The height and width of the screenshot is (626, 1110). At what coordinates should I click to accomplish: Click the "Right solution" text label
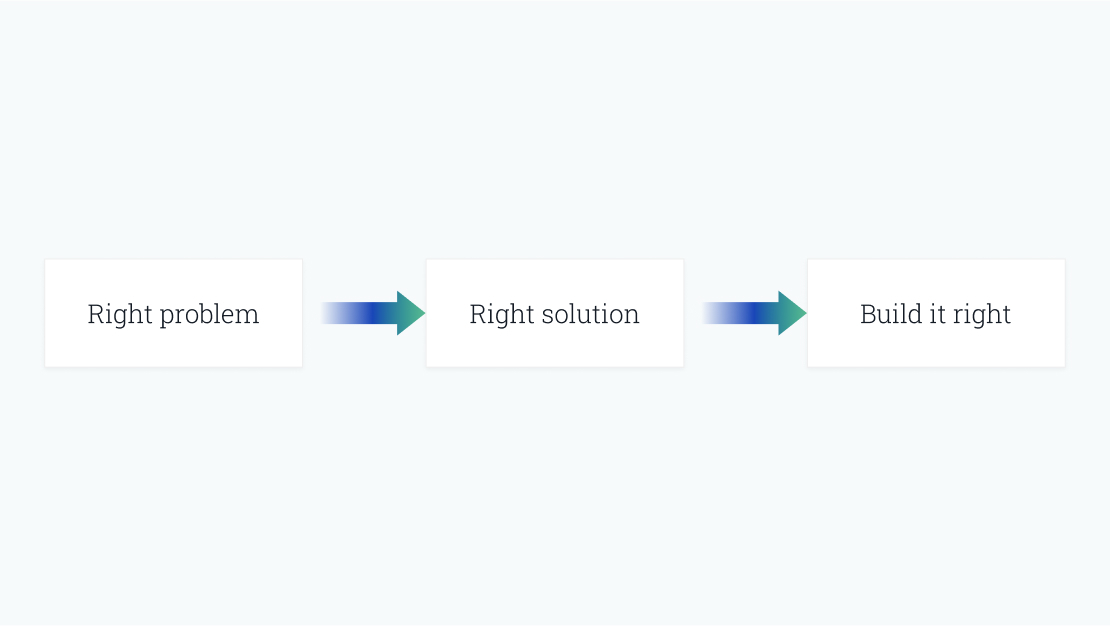[554, 314]
